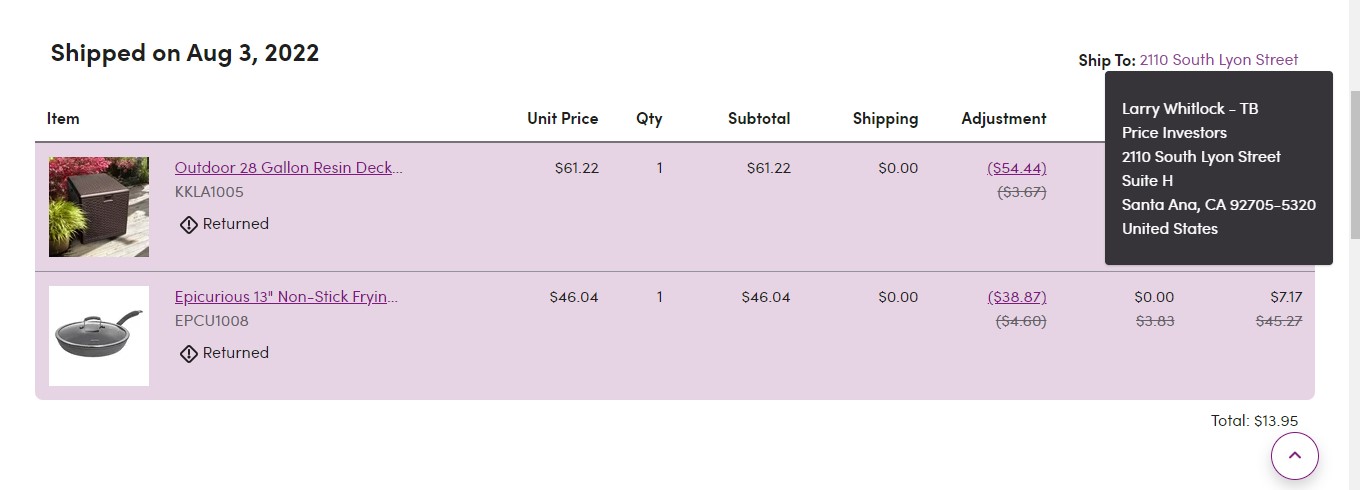1360x490 pixels.
Task: Open the 2110 South Lyon Street address link
Action: tap(1219, 60)
